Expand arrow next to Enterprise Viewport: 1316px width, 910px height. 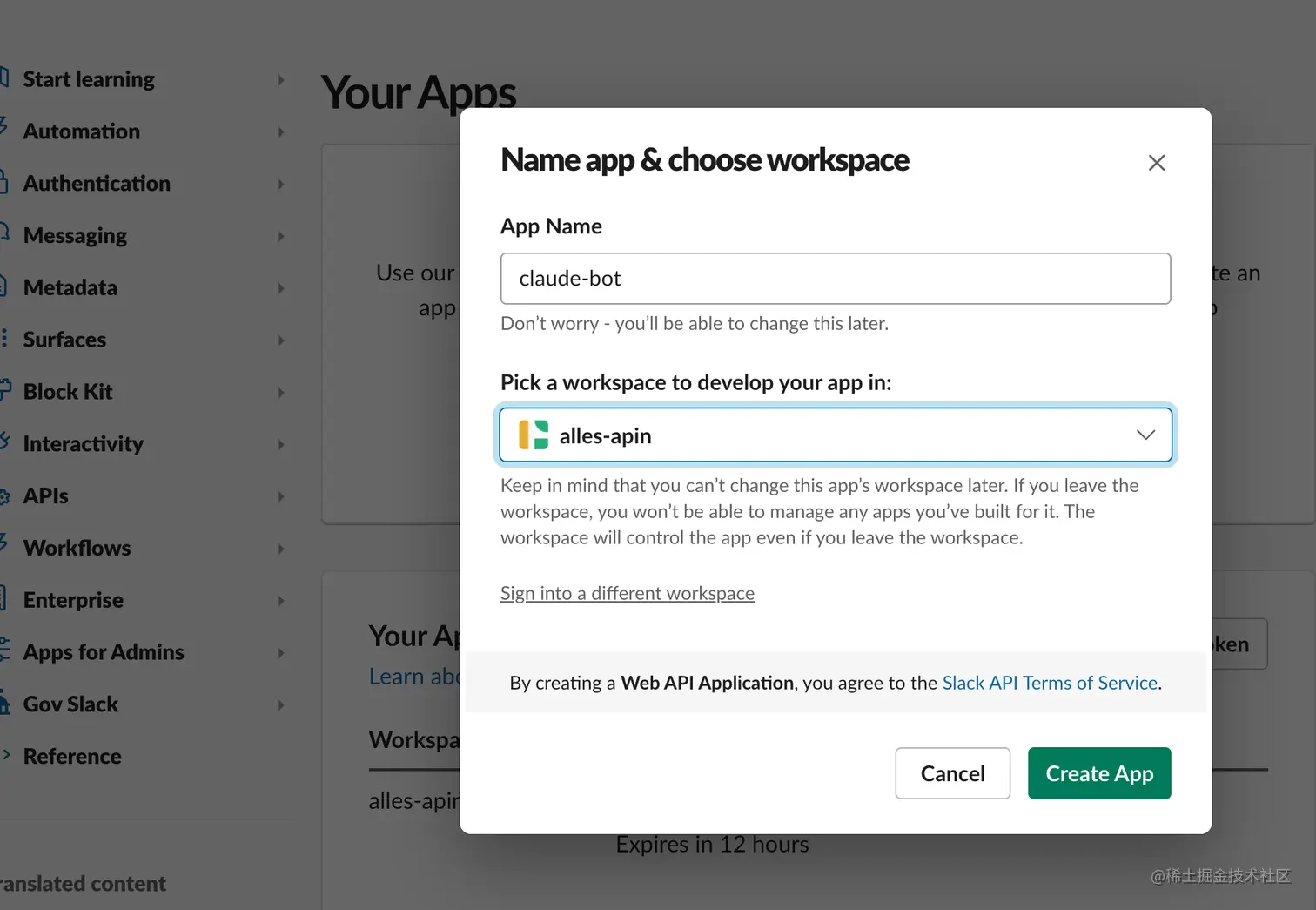point(280,601)
